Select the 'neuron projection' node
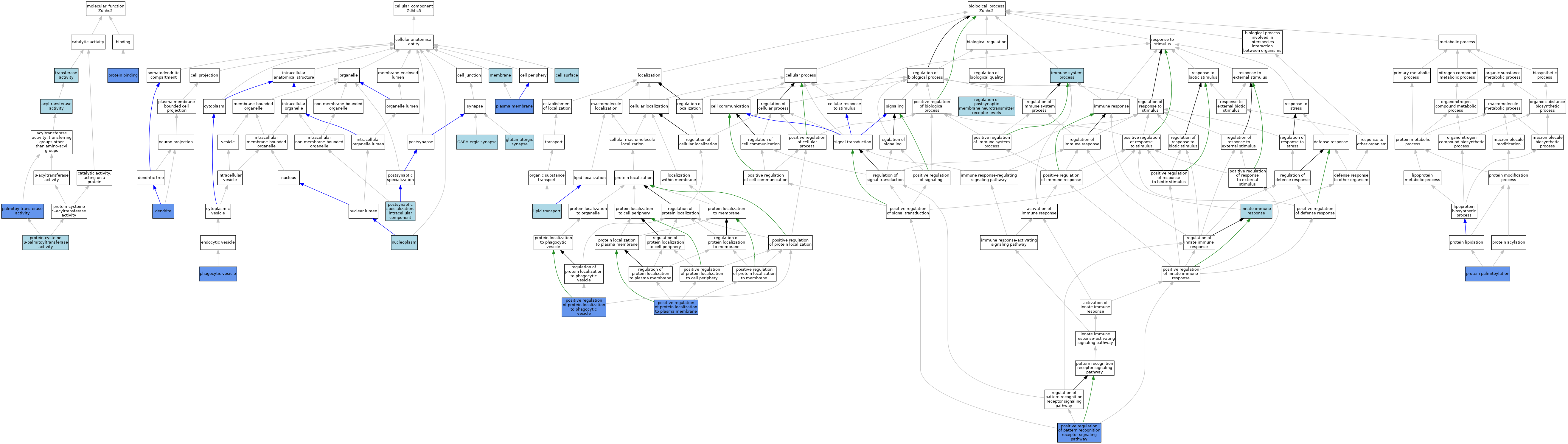Image resolution: width=1568 pixels, height=444 pixels. pyautogui.click(x=176, y=142)
